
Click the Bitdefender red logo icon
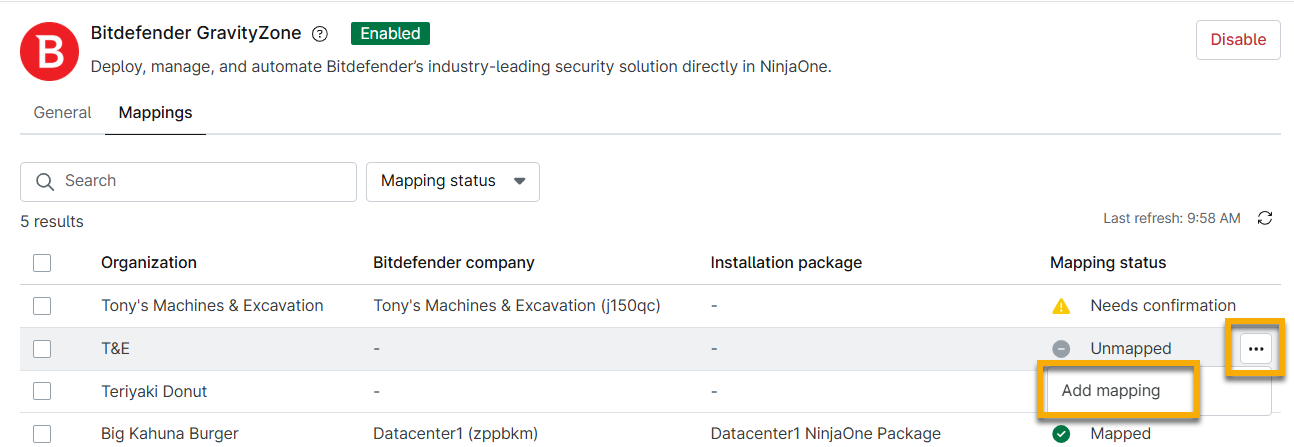(50, 52)
